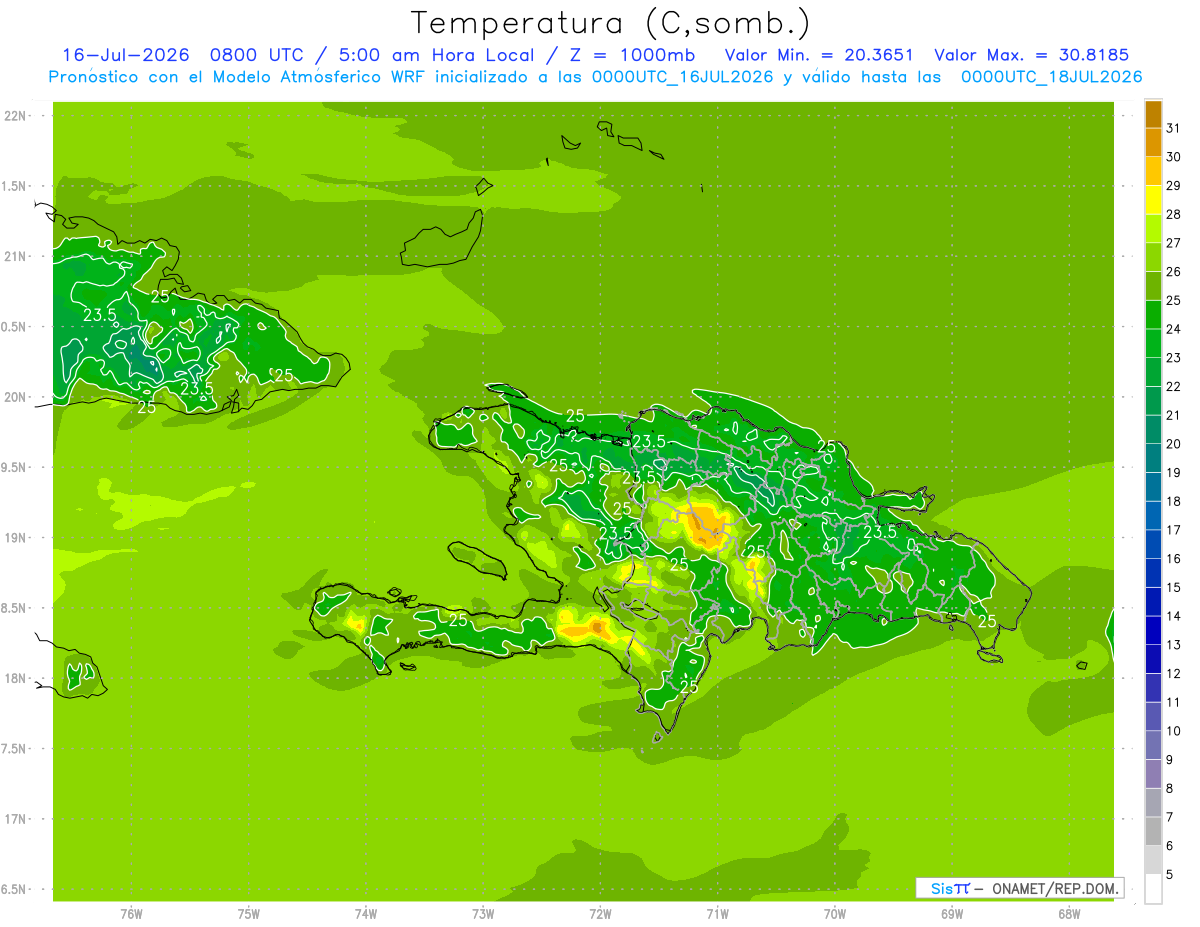This screenshot has width=1200, height=927.
Task: Click the 68W longitude axis label
Action: point(1069,913)
